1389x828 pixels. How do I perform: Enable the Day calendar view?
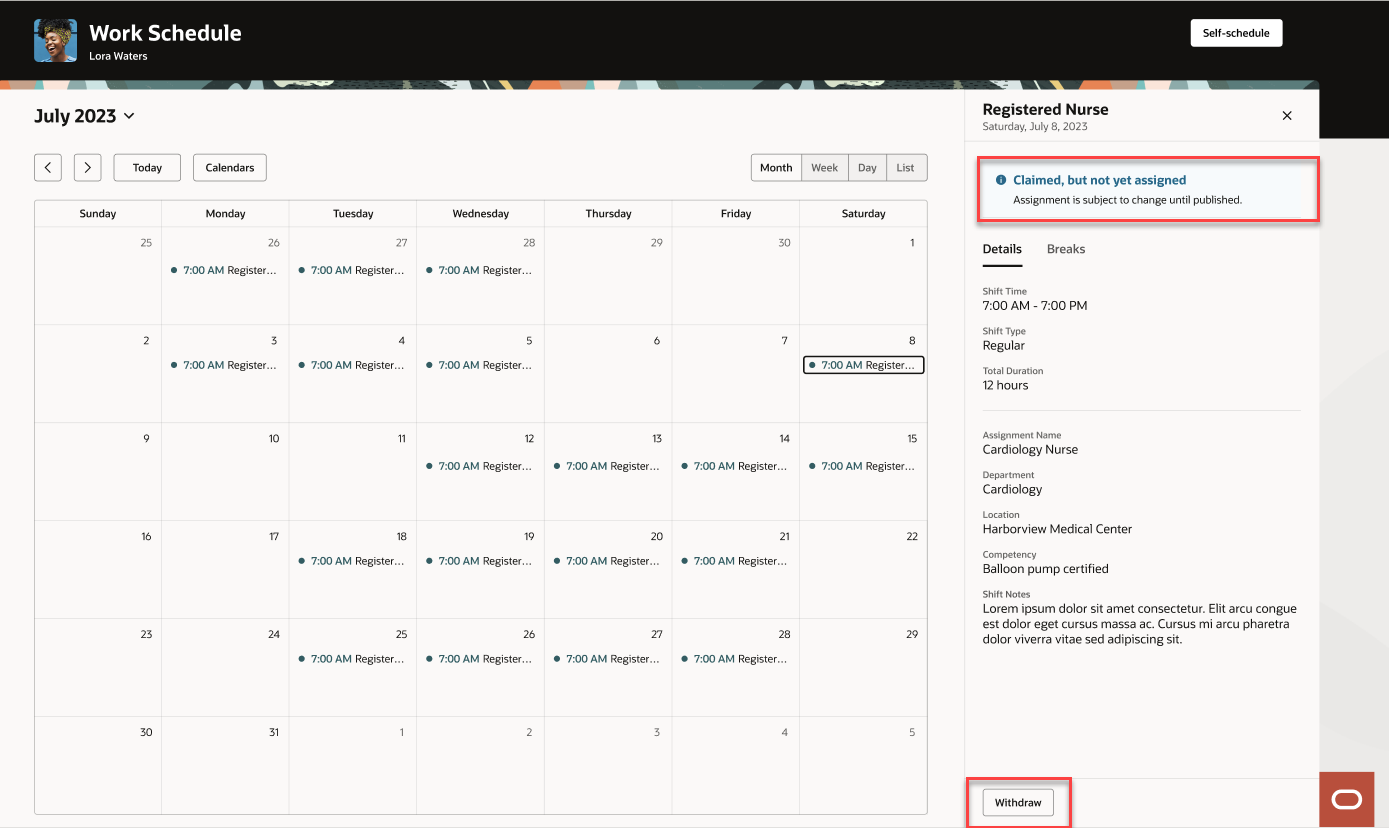867,167
